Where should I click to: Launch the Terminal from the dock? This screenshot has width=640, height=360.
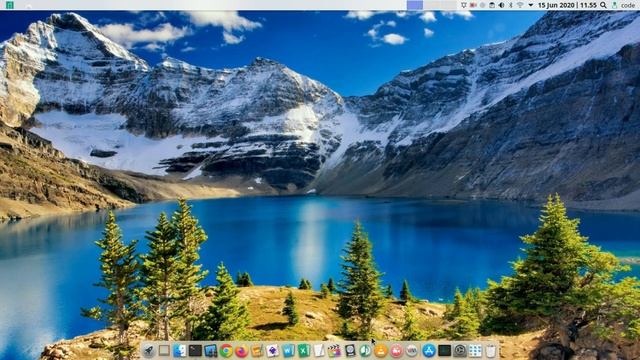[x=195, y=350]
